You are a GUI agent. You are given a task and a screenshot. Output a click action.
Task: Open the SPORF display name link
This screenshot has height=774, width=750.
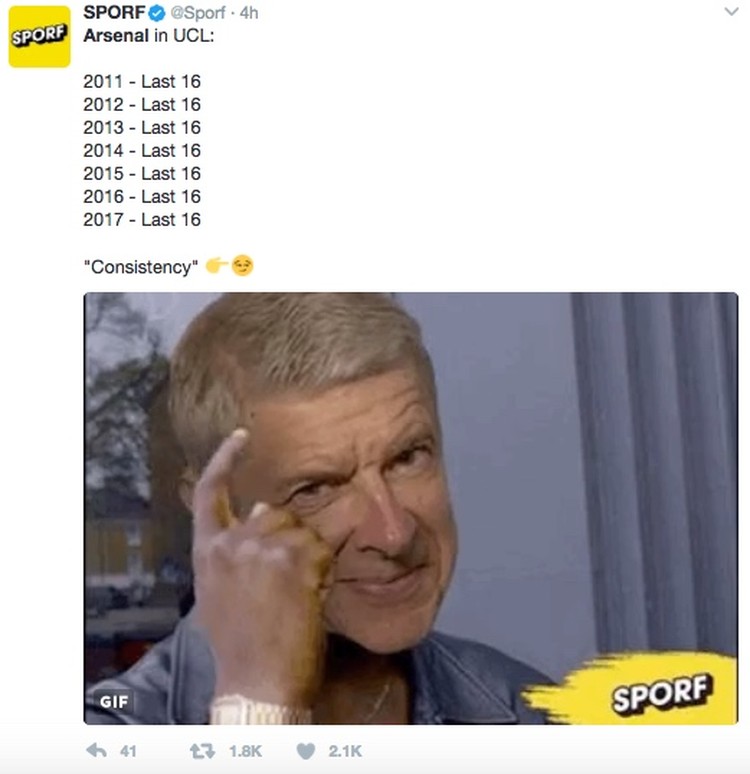tap(114, 12)
